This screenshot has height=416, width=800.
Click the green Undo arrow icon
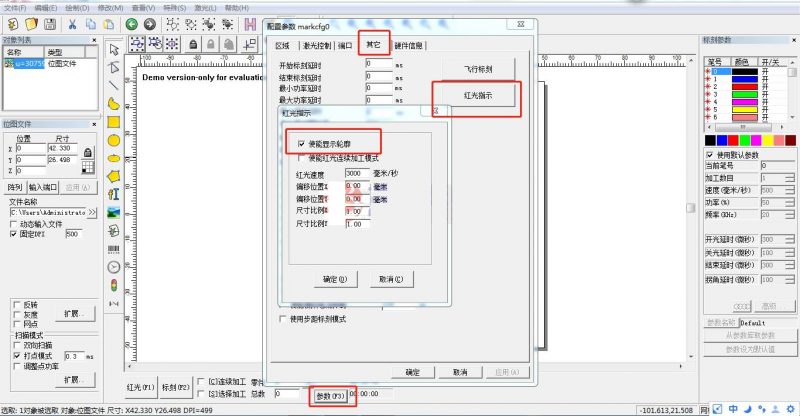(x=132, y=24)
